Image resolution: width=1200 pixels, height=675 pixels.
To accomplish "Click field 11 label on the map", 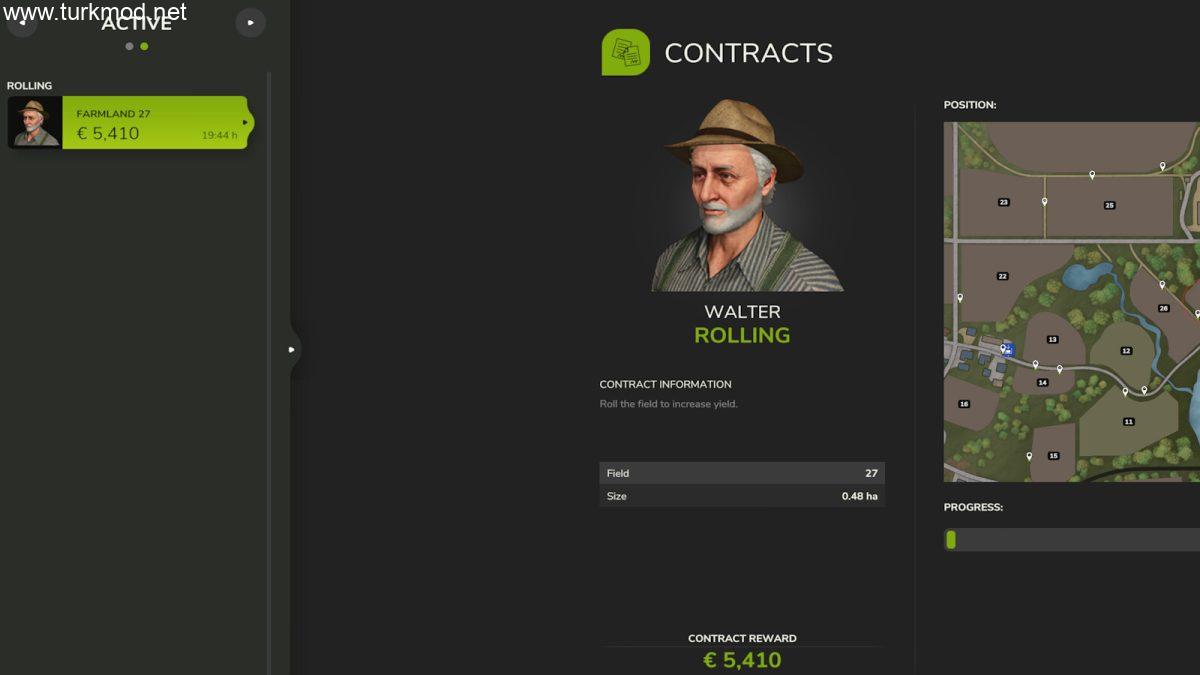I will point(1128,422).
